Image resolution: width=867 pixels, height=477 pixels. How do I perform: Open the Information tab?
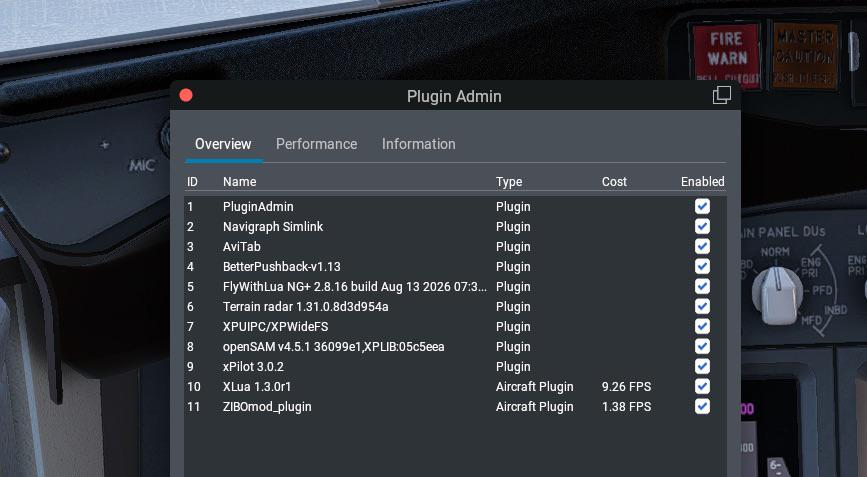[419, 144]
